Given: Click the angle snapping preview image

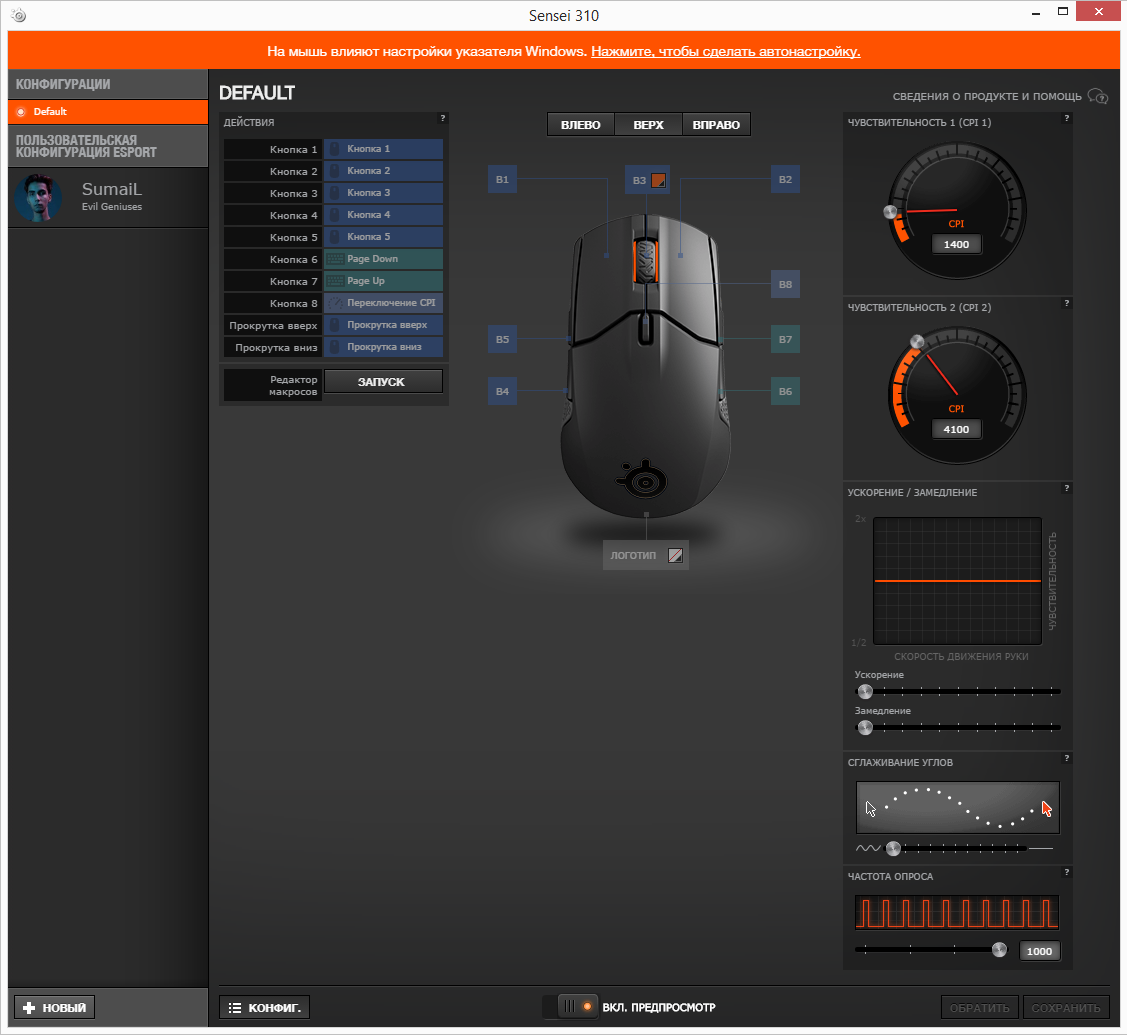Looking at the screenshot, I should (x=957, y=807).
